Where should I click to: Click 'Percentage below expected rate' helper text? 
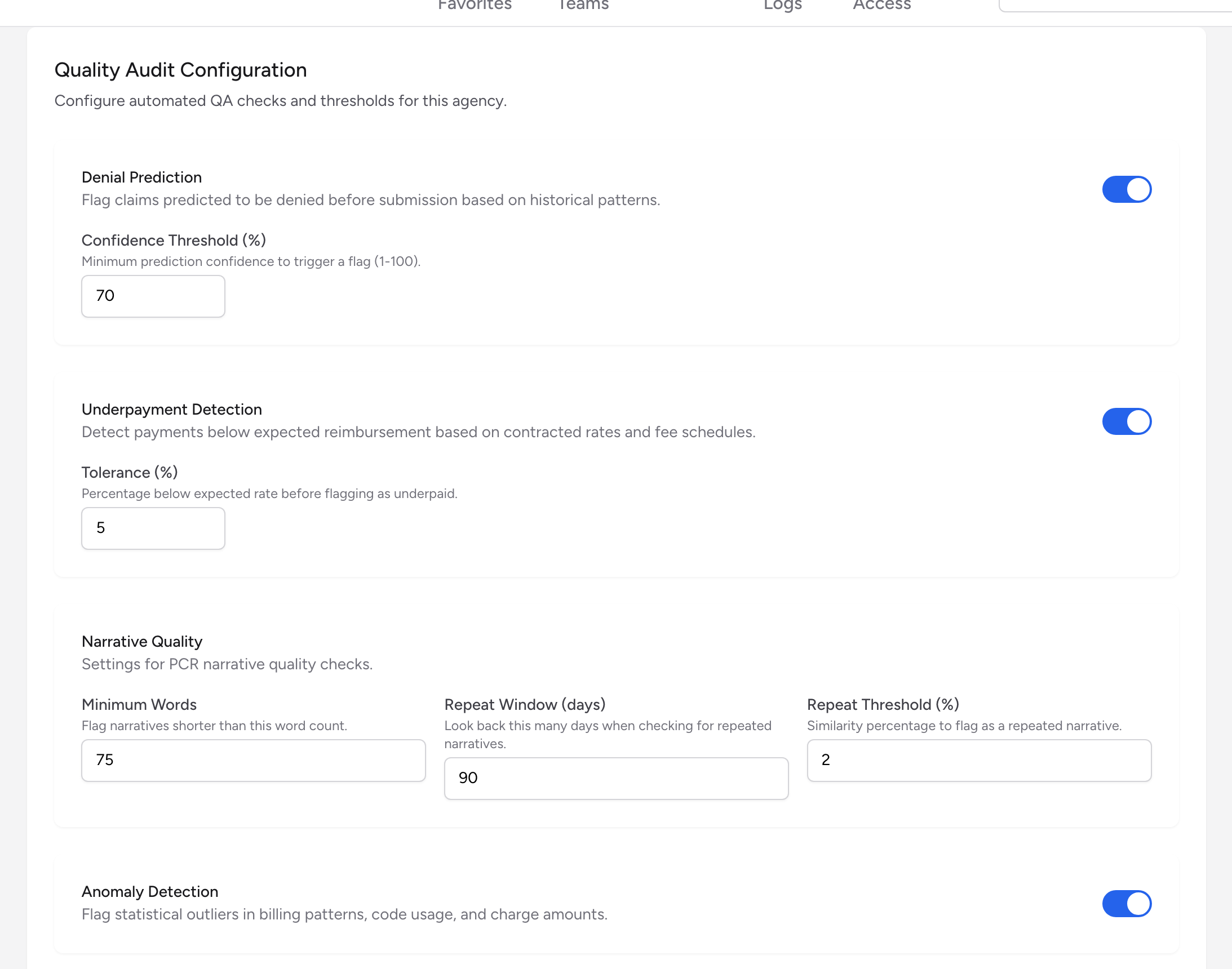(x=269, y=493)
